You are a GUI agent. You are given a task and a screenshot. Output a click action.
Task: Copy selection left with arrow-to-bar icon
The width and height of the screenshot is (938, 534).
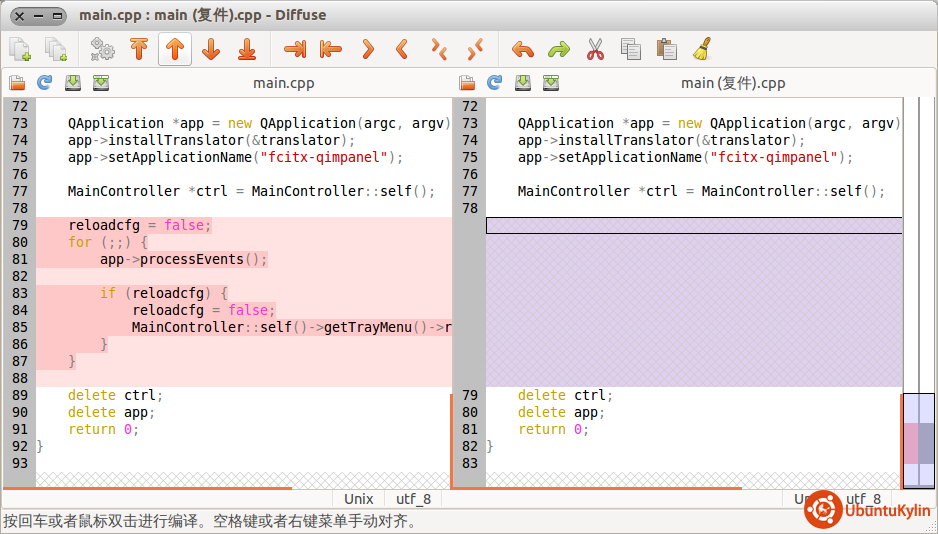pos(330,49)
